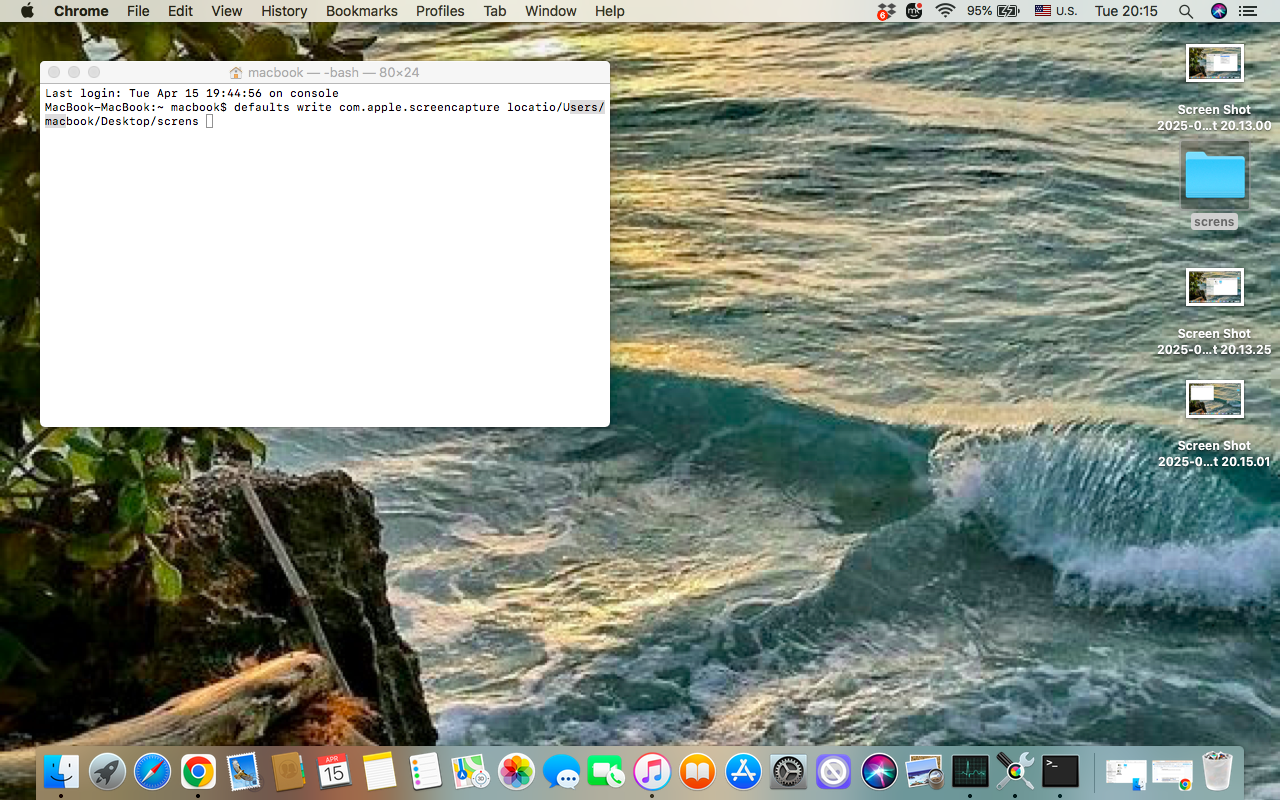Open Calendar showing April 15
Image resolution: width=1280 pixels, height=800 pixels.
pyautogui.click(x=334, y=770)
